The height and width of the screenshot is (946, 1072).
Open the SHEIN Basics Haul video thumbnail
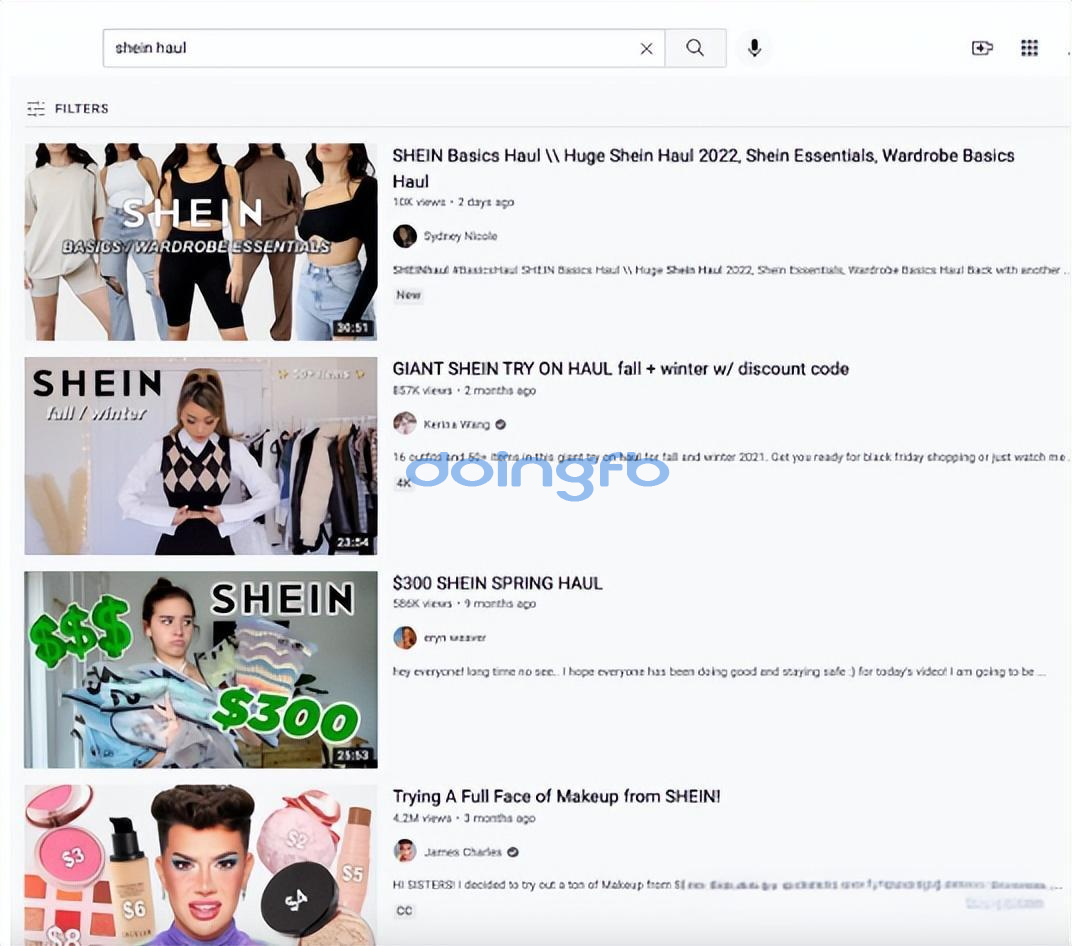pos(200,241)
